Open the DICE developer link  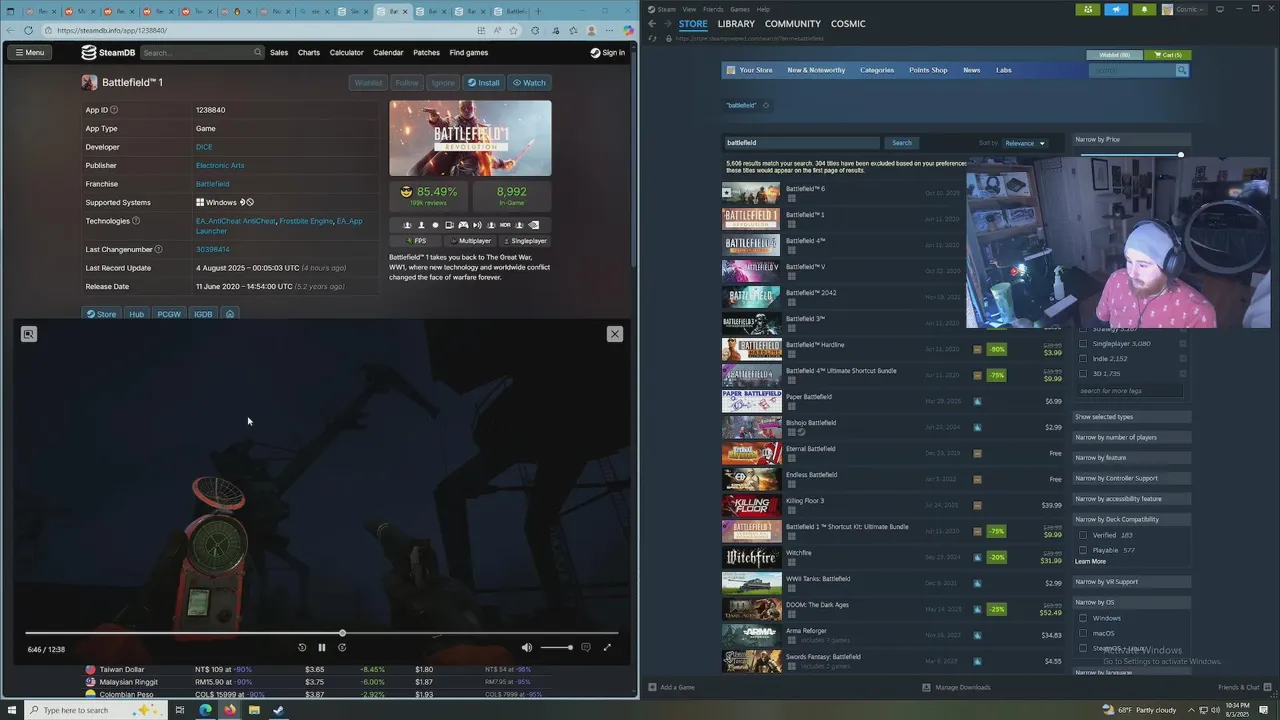tap(204, 147)
